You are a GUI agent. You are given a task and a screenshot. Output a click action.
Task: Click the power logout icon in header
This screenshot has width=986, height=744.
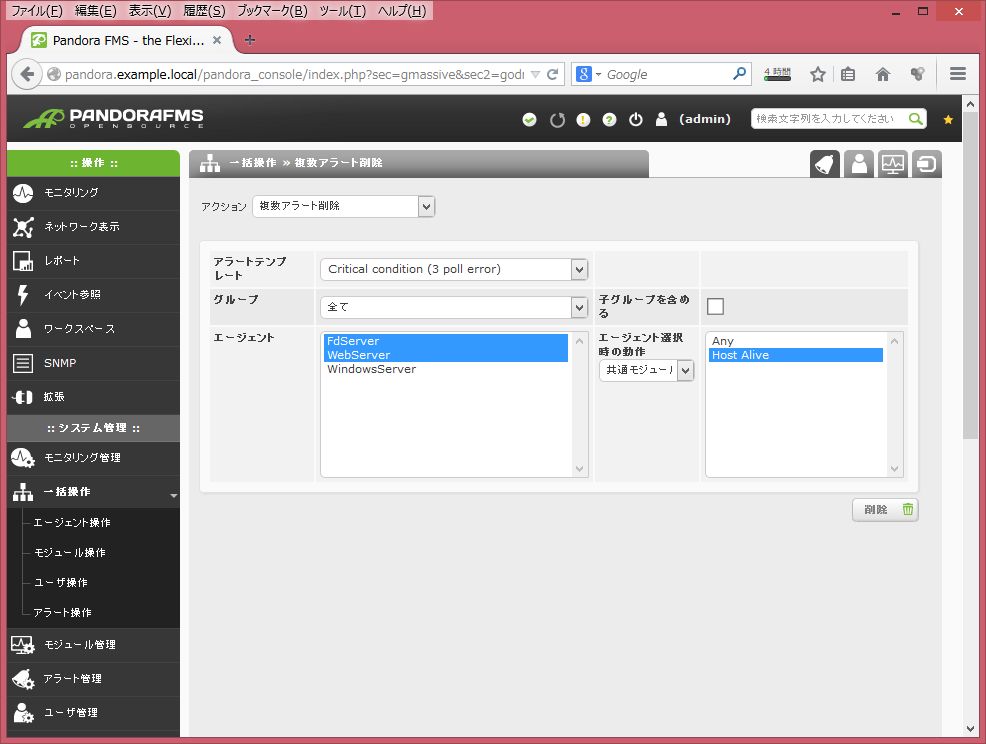(x=636, y=119)
